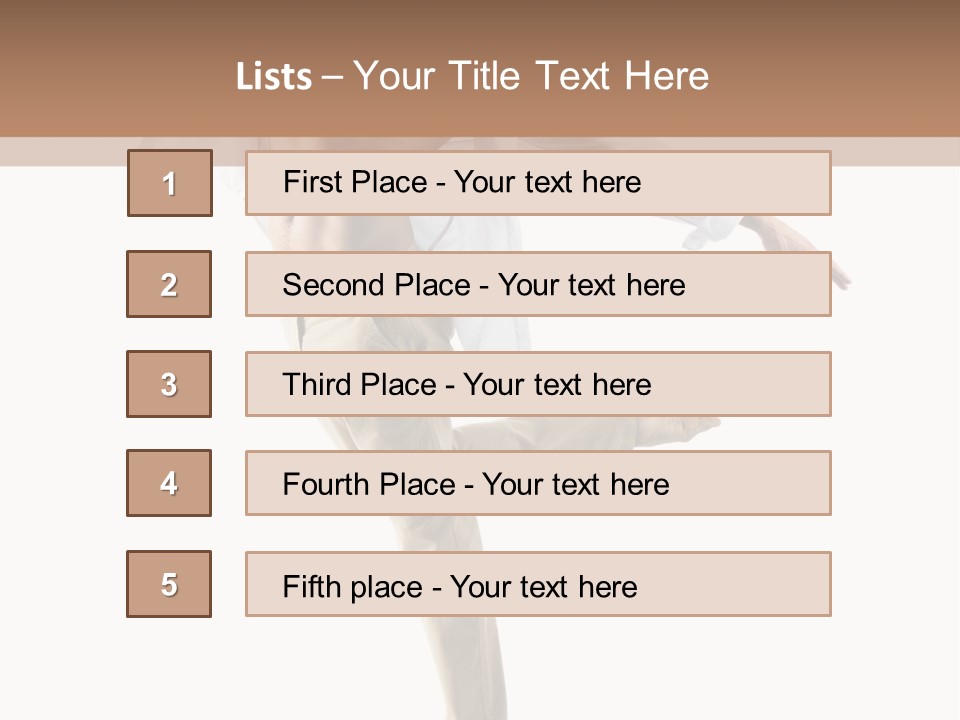The width and height of the screenshot is (960, 720).
Task: Select the number 2 box
Action: coord(169,284)
